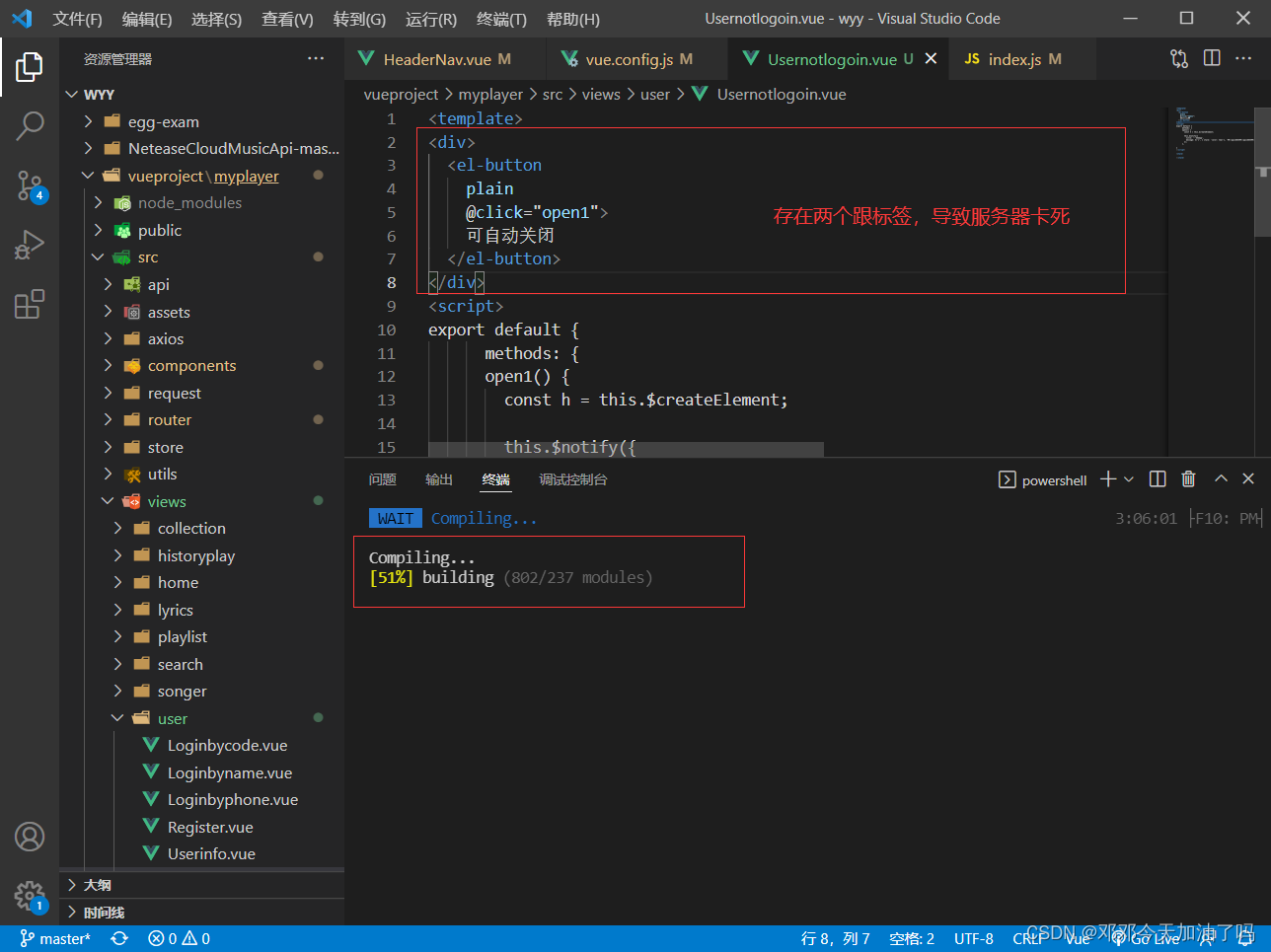Split the editor right
Screen dimensions: 1271x952
point(1212,59)
